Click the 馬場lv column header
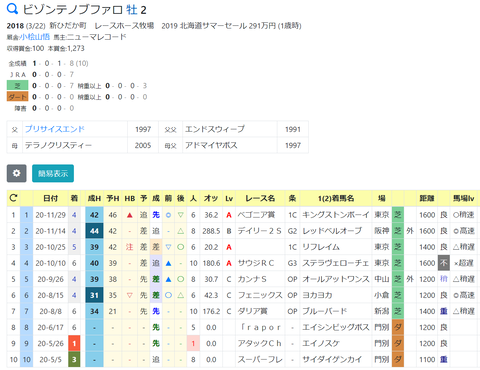Viewport: 480px width, 370px height. pos(463,198)
